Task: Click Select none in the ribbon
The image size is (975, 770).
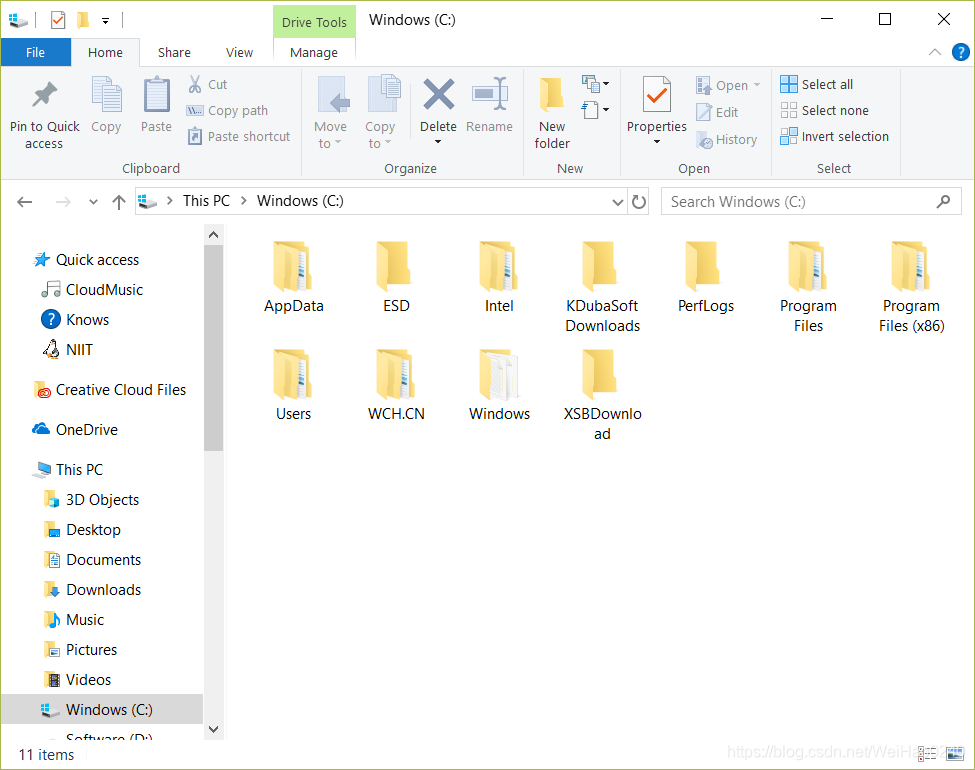Action: point(825,111)
